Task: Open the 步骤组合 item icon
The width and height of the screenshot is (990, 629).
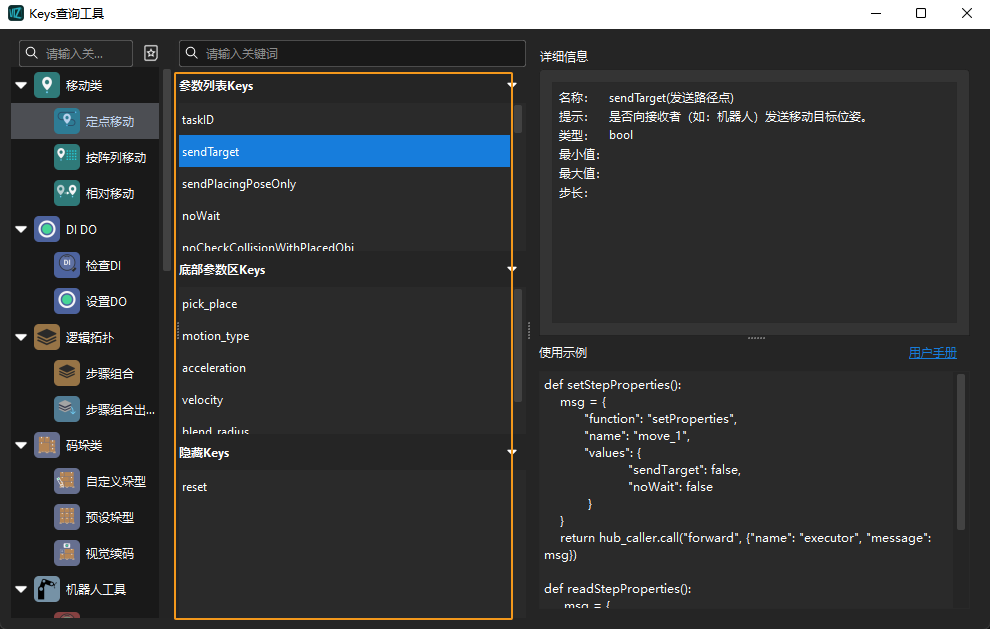Action: [67, 373]
